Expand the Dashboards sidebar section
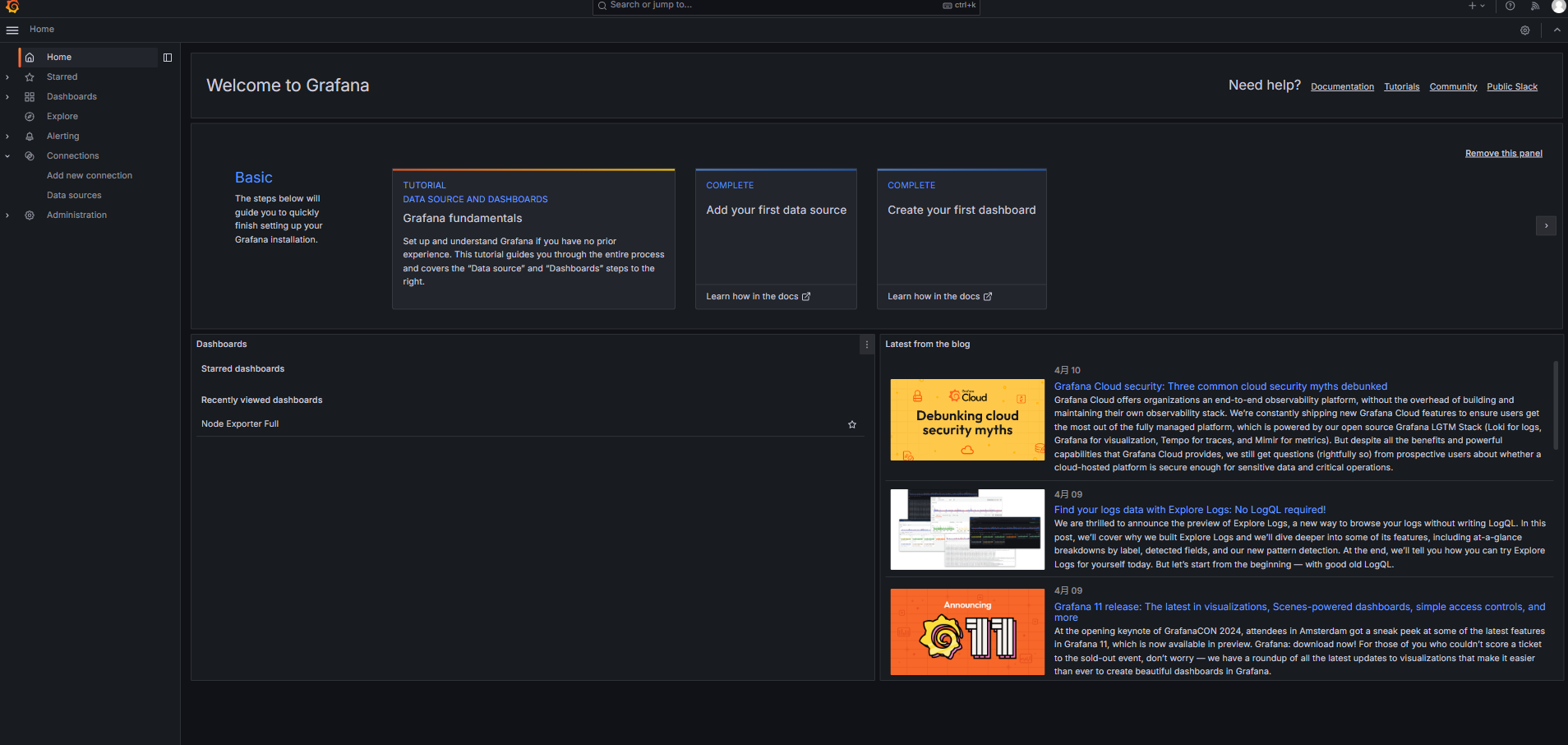This screenshot has width=1568, height=745. 7,97
